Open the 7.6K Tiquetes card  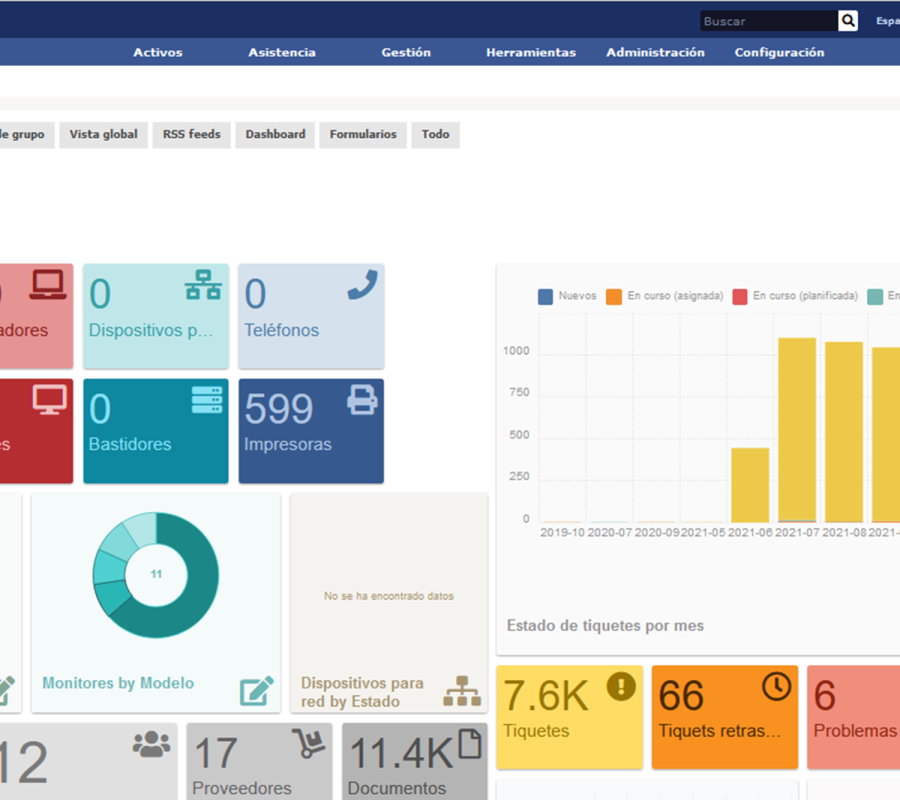click(569, 717)
